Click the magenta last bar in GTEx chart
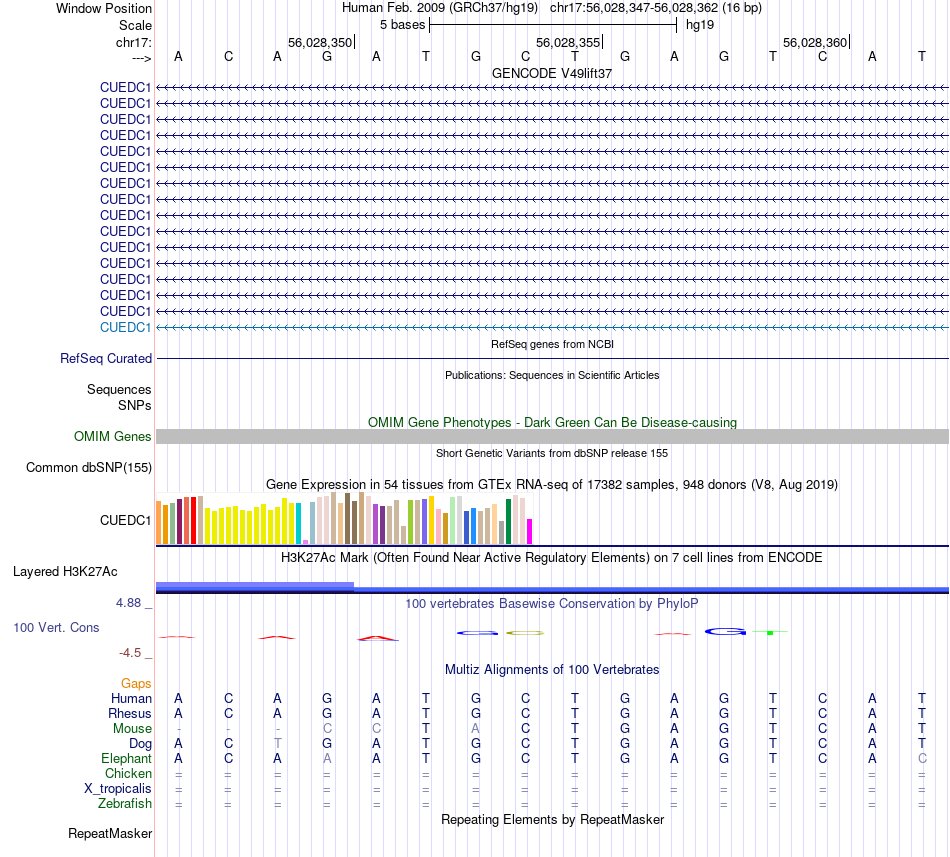The width and height of the screenshot is (950, 857). [530, 532]
